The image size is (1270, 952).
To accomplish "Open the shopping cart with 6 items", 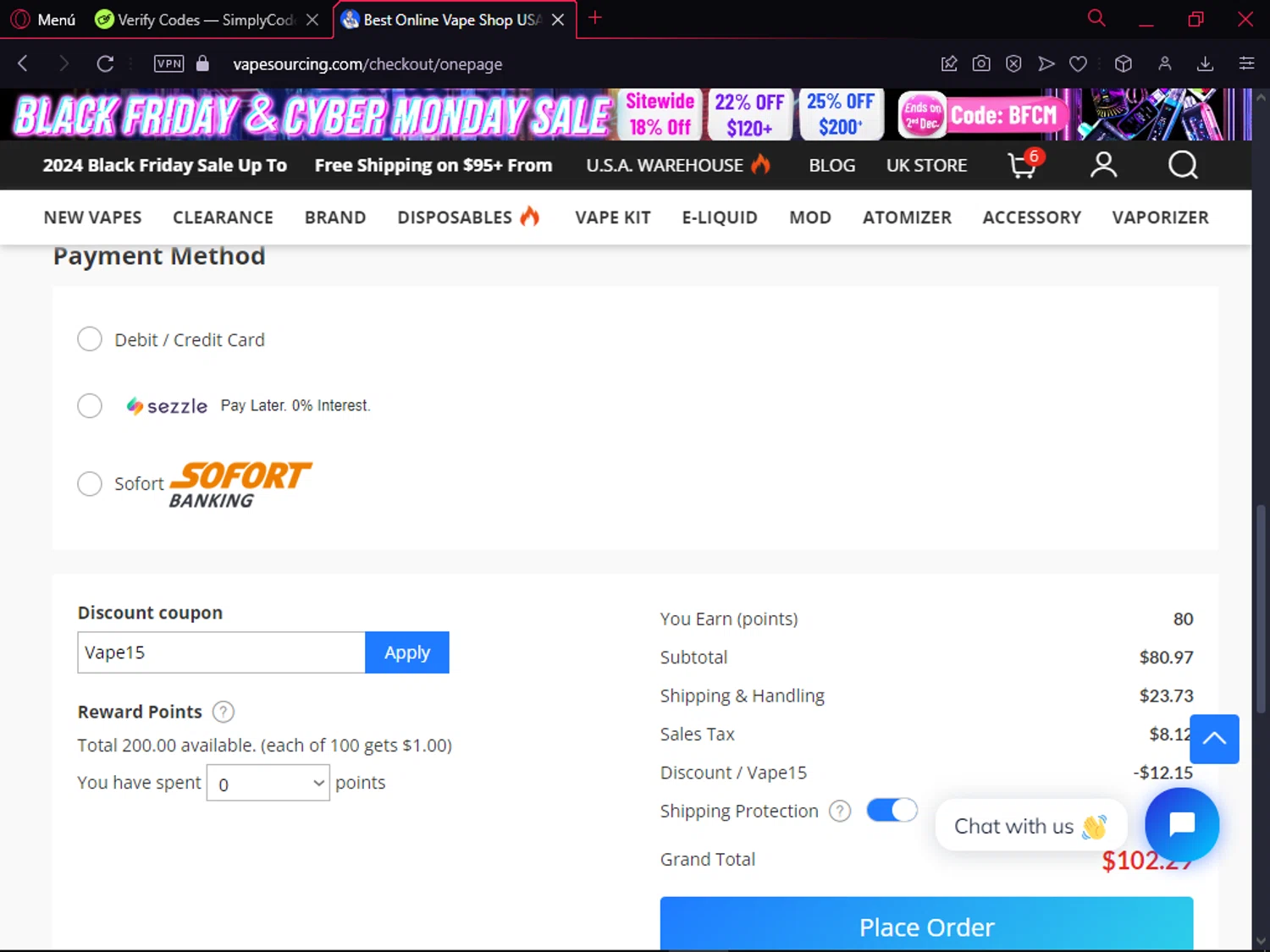I will 1024,164.
